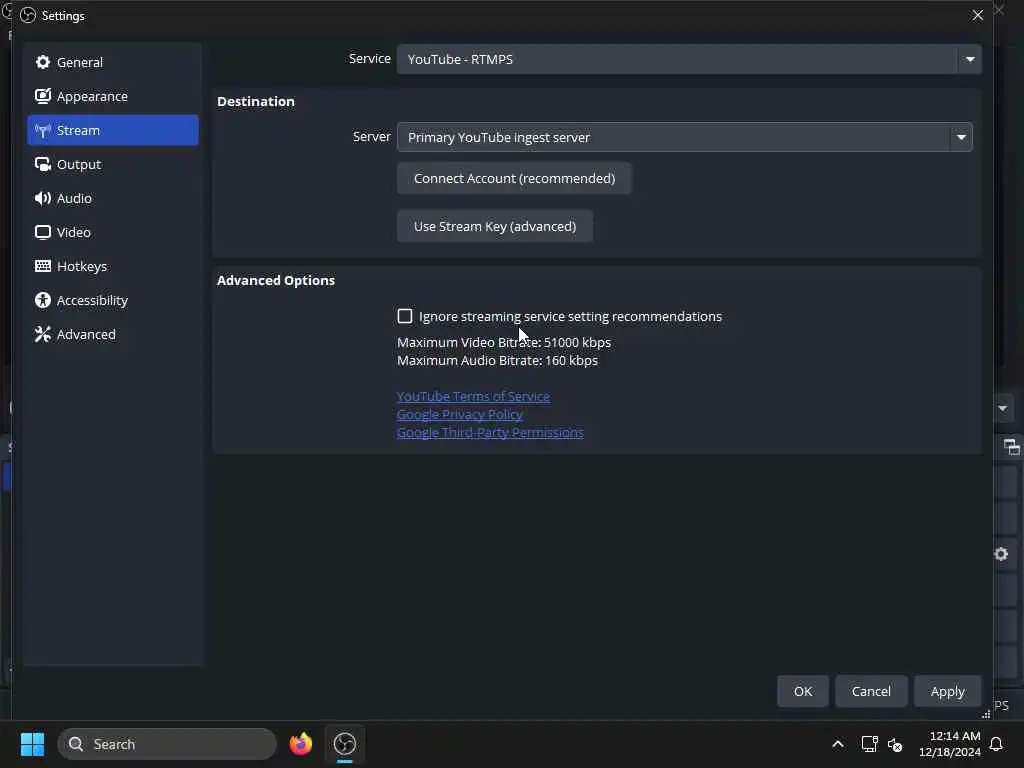Click the Destination section heading
This screenshot has width=1024, height=768.
coord(256,101)
